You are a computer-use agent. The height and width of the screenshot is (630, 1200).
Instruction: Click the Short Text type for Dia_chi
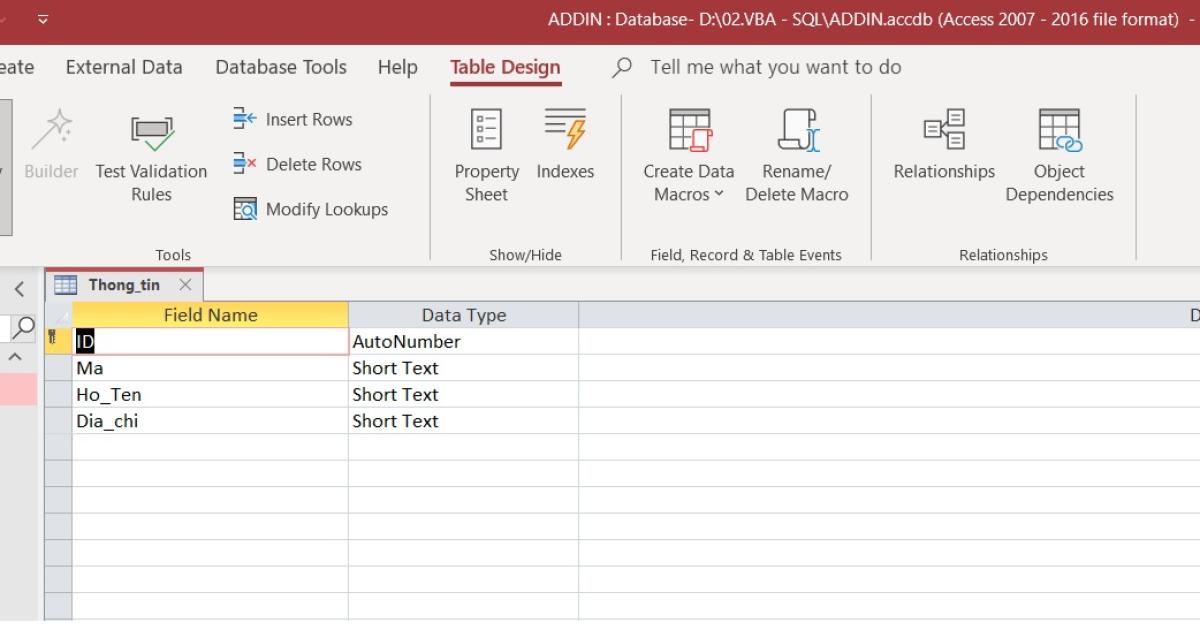[463, 421]
